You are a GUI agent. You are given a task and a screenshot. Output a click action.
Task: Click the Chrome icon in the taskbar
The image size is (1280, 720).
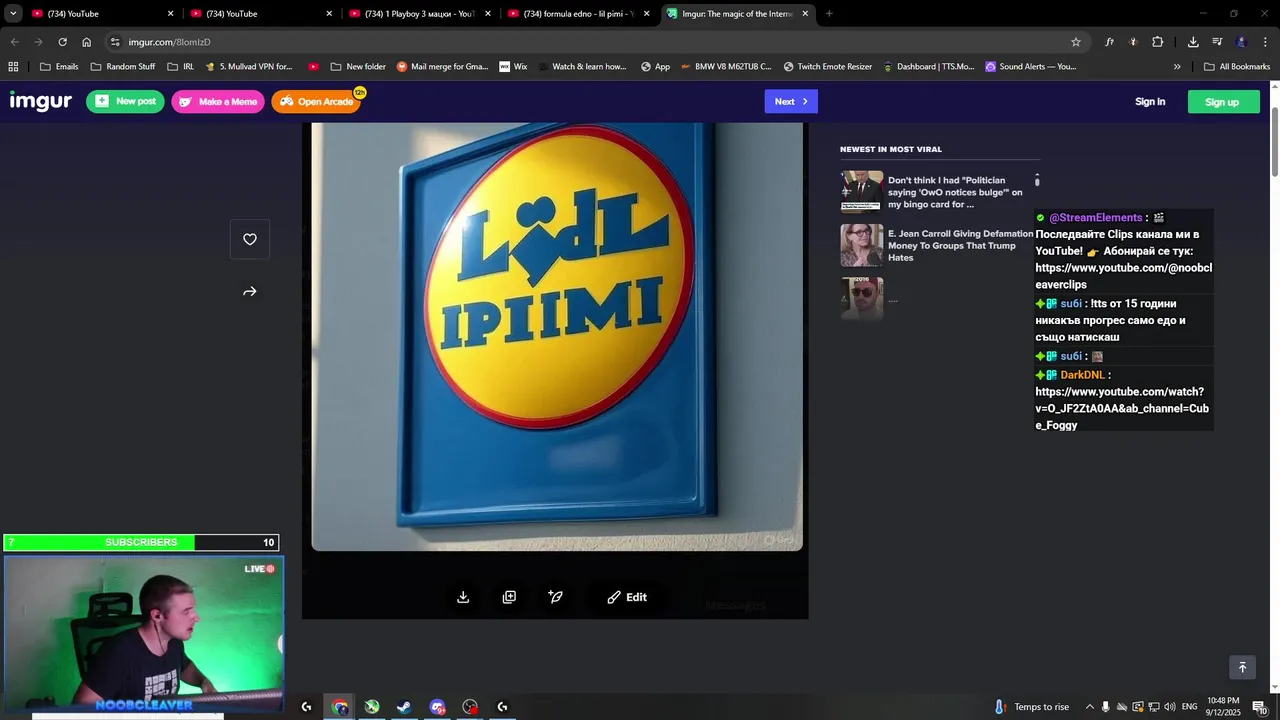[340, 707]
